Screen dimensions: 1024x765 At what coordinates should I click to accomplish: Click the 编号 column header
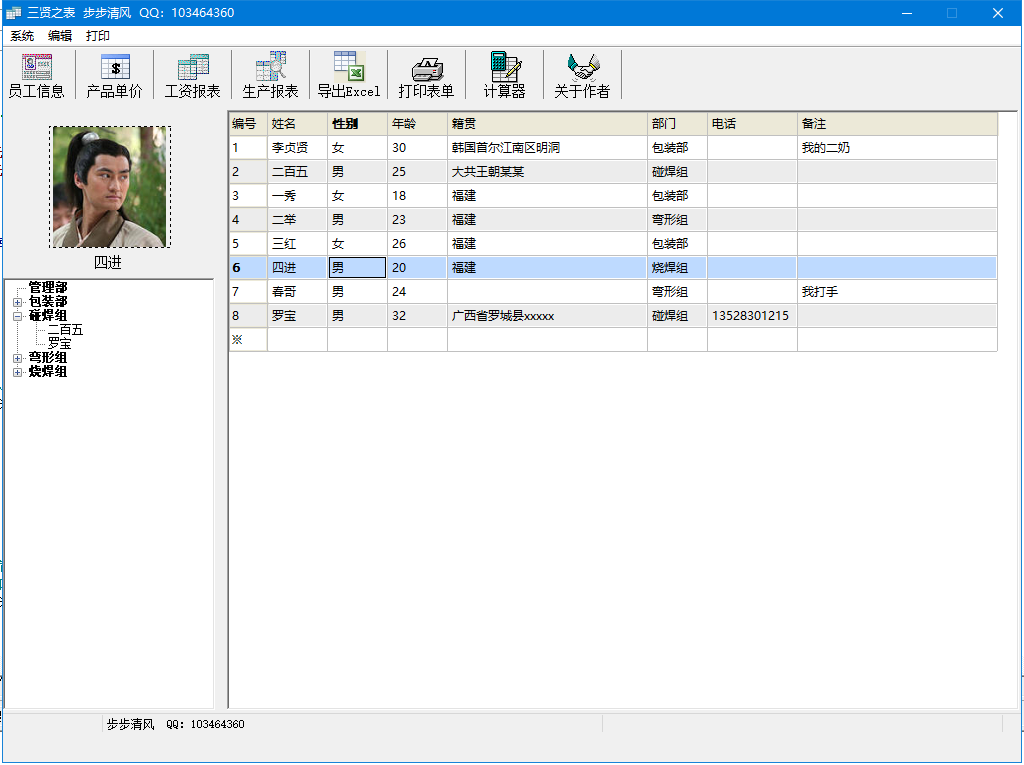pos(248,124)
